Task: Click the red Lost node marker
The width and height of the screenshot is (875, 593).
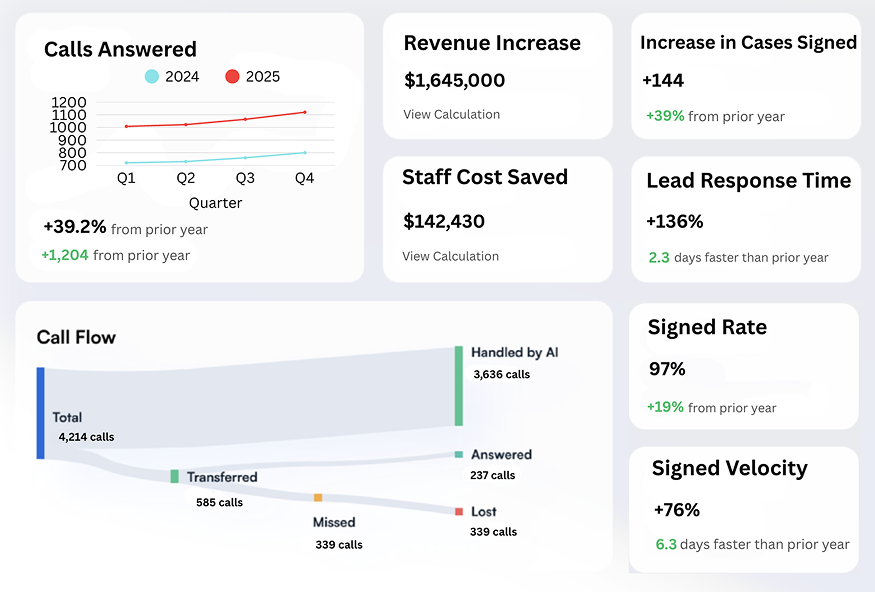Action: point(457,511)
